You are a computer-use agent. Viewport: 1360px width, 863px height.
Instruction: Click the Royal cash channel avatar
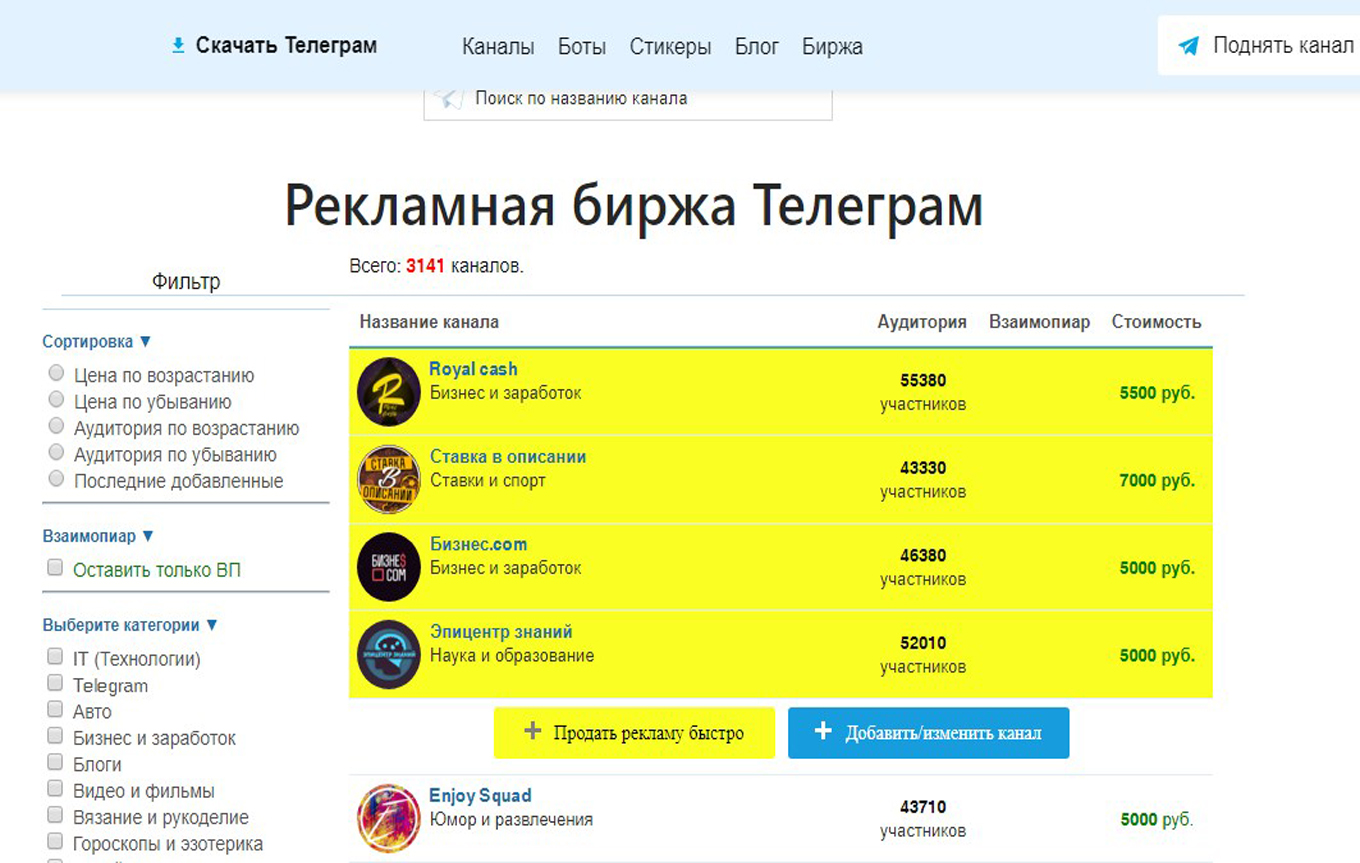[388, 391]
